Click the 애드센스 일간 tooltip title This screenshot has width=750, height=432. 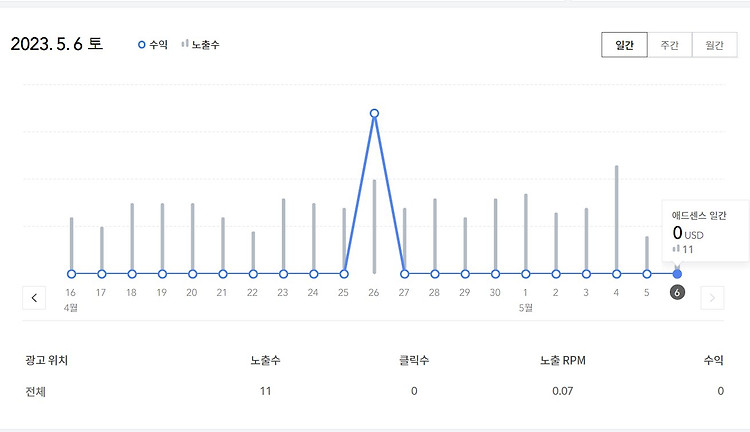point(699,216)
